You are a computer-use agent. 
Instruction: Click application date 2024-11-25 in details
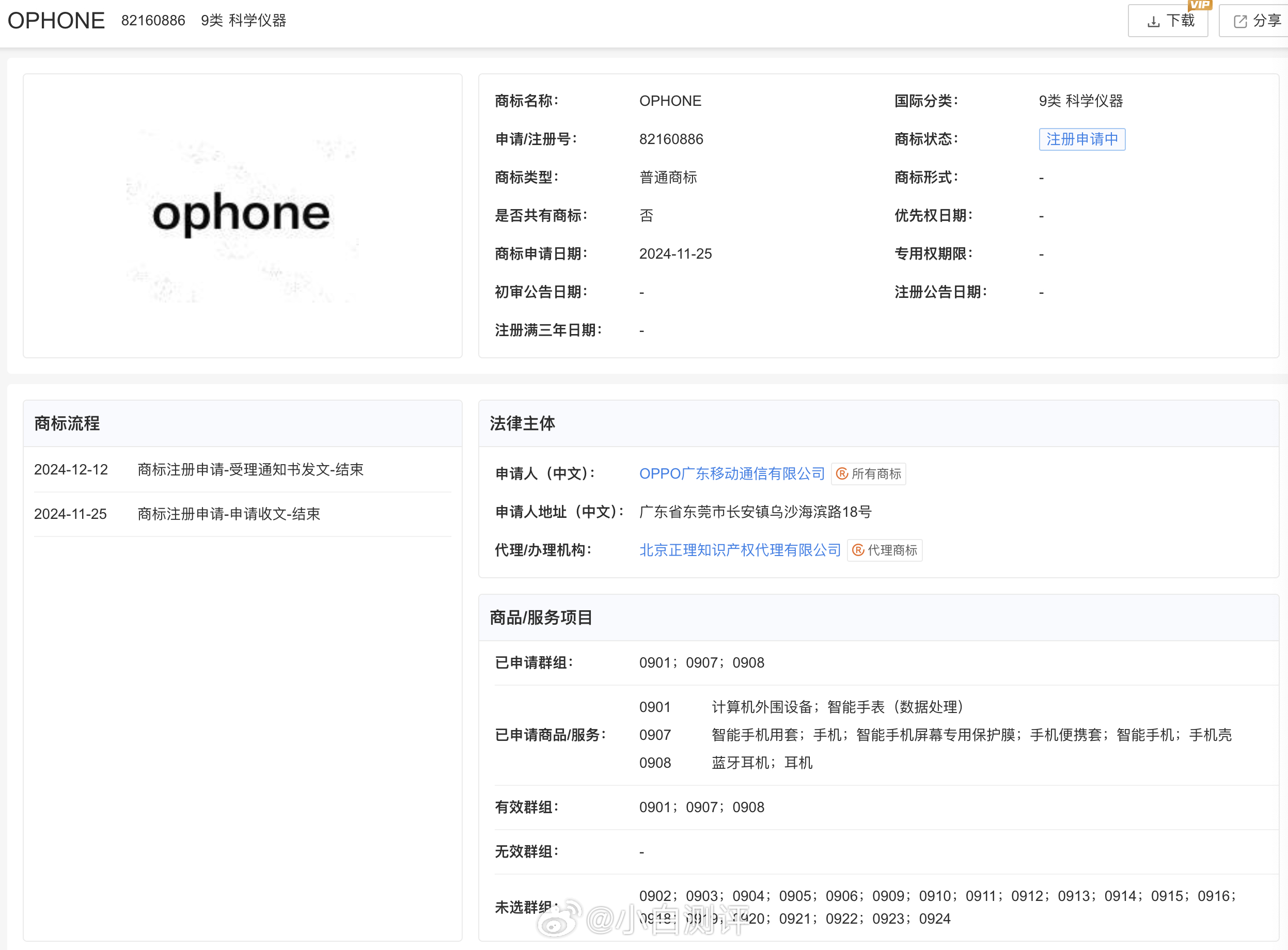[x=676, y=254]
